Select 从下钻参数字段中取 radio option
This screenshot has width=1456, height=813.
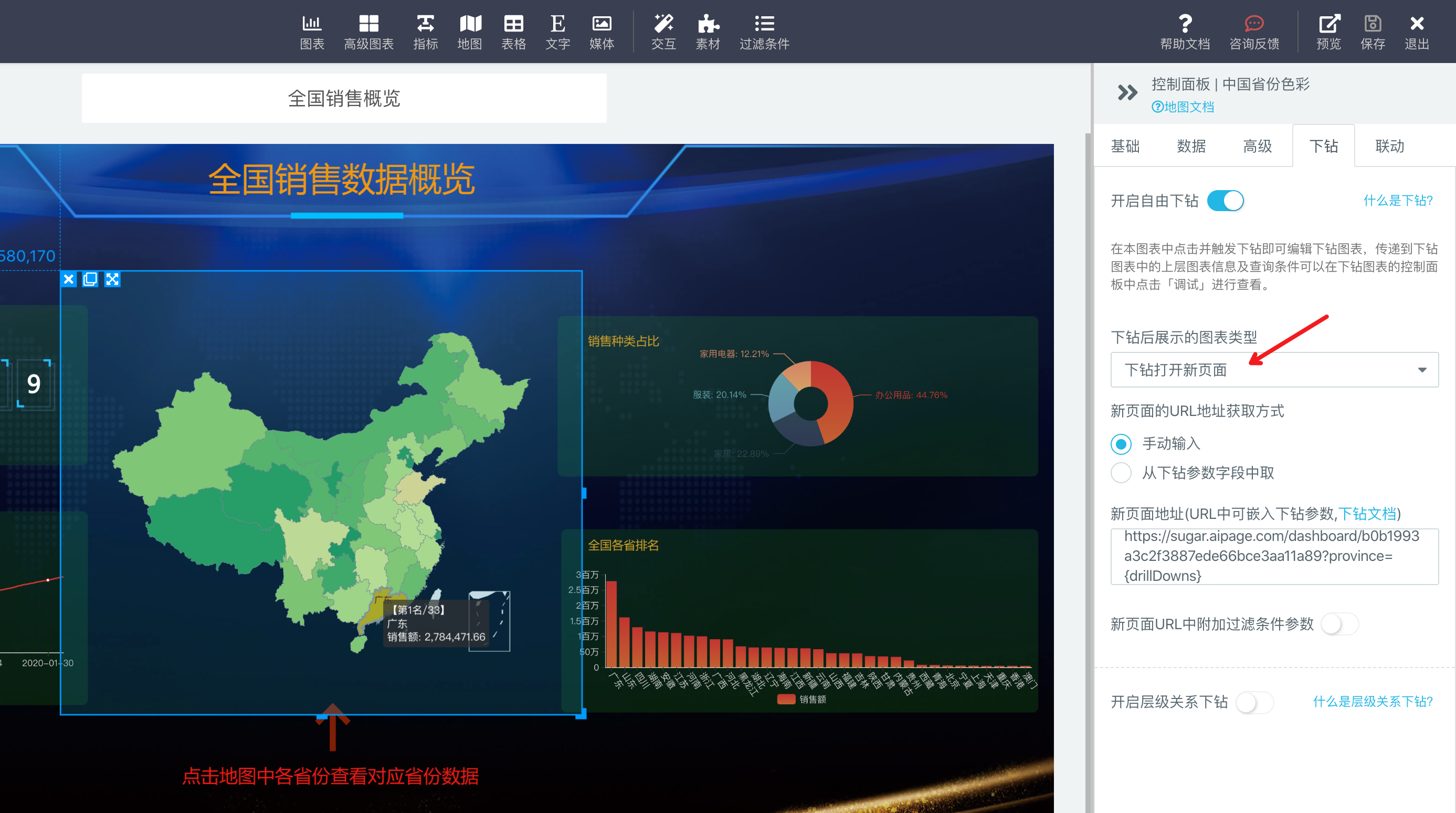(1121, 473)
